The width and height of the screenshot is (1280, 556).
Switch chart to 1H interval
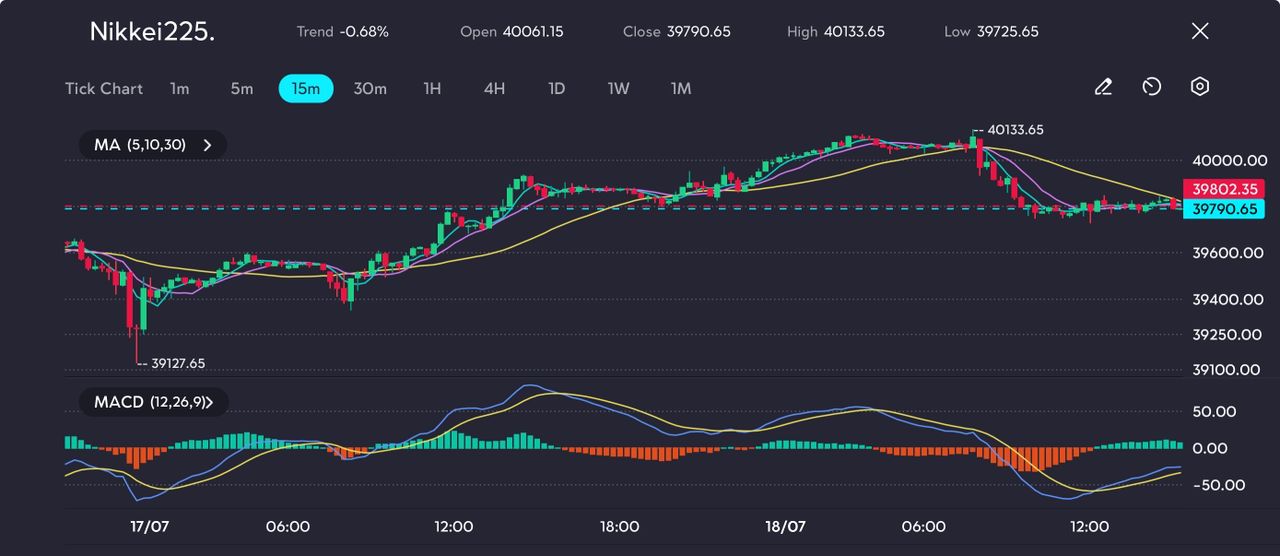click(432, 89)
